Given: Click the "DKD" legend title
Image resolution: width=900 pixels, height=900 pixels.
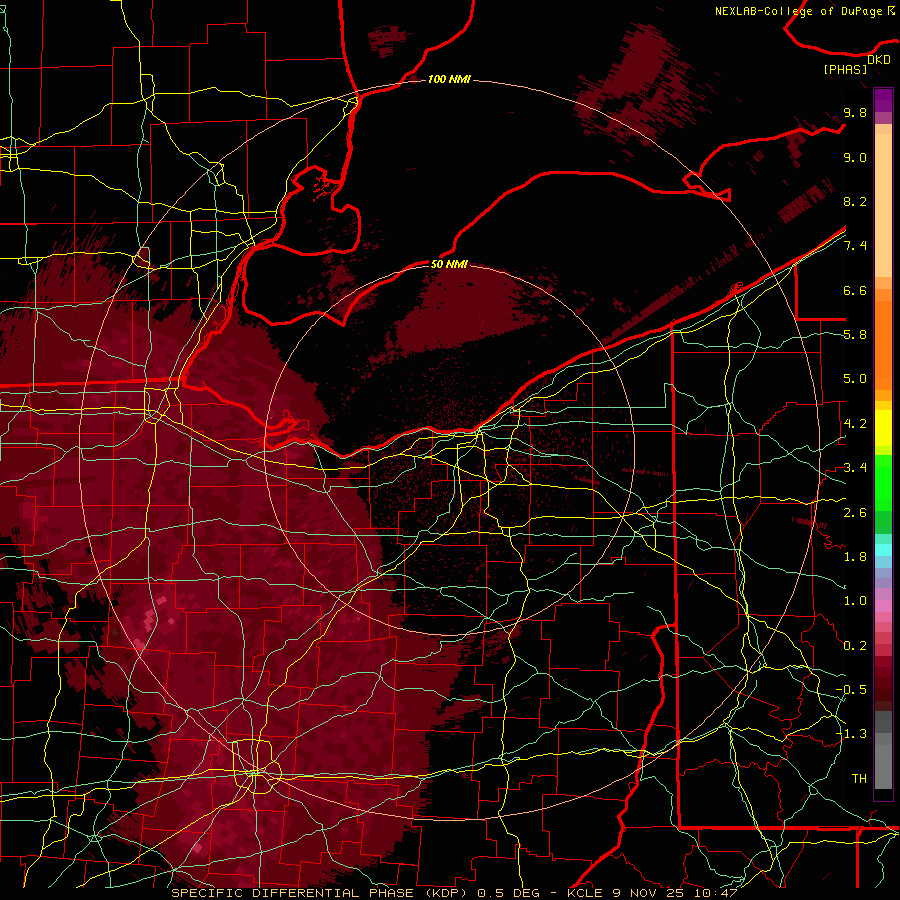Looking at the screenshot, I should pyautogui.click(x=879, y=59).
